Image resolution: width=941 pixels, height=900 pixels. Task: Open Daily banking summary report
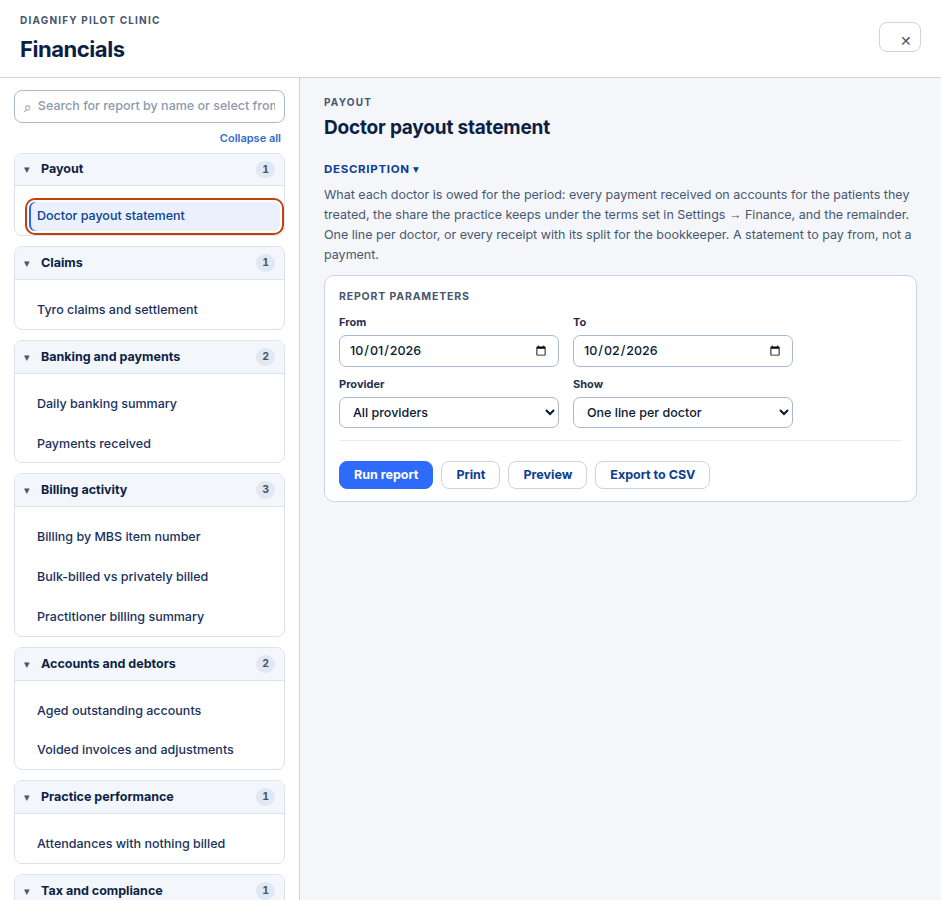154,404
